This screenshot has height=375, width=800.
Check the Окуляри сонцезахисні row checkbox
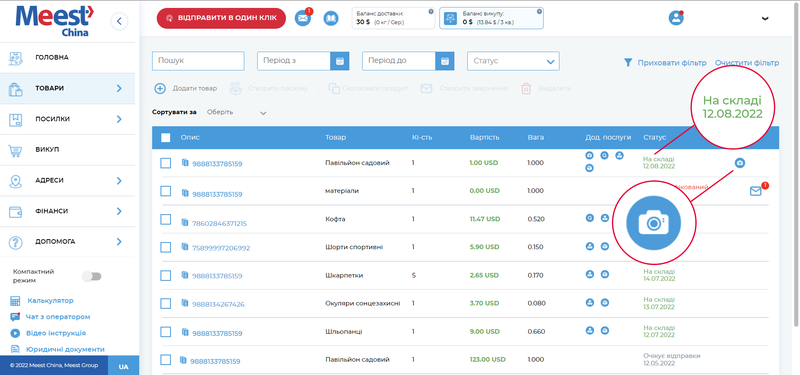coord(165,304)
